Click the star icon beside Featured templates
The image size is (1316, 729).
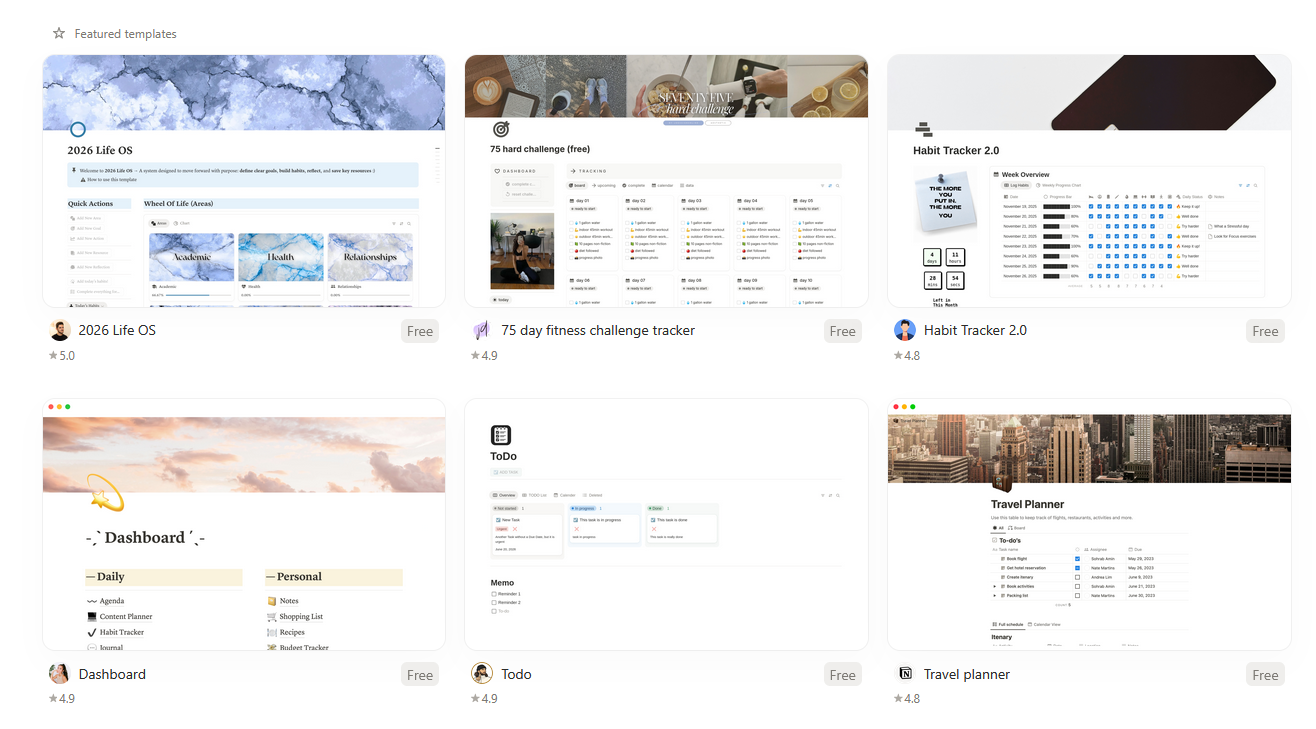click(x=58, y=33)
